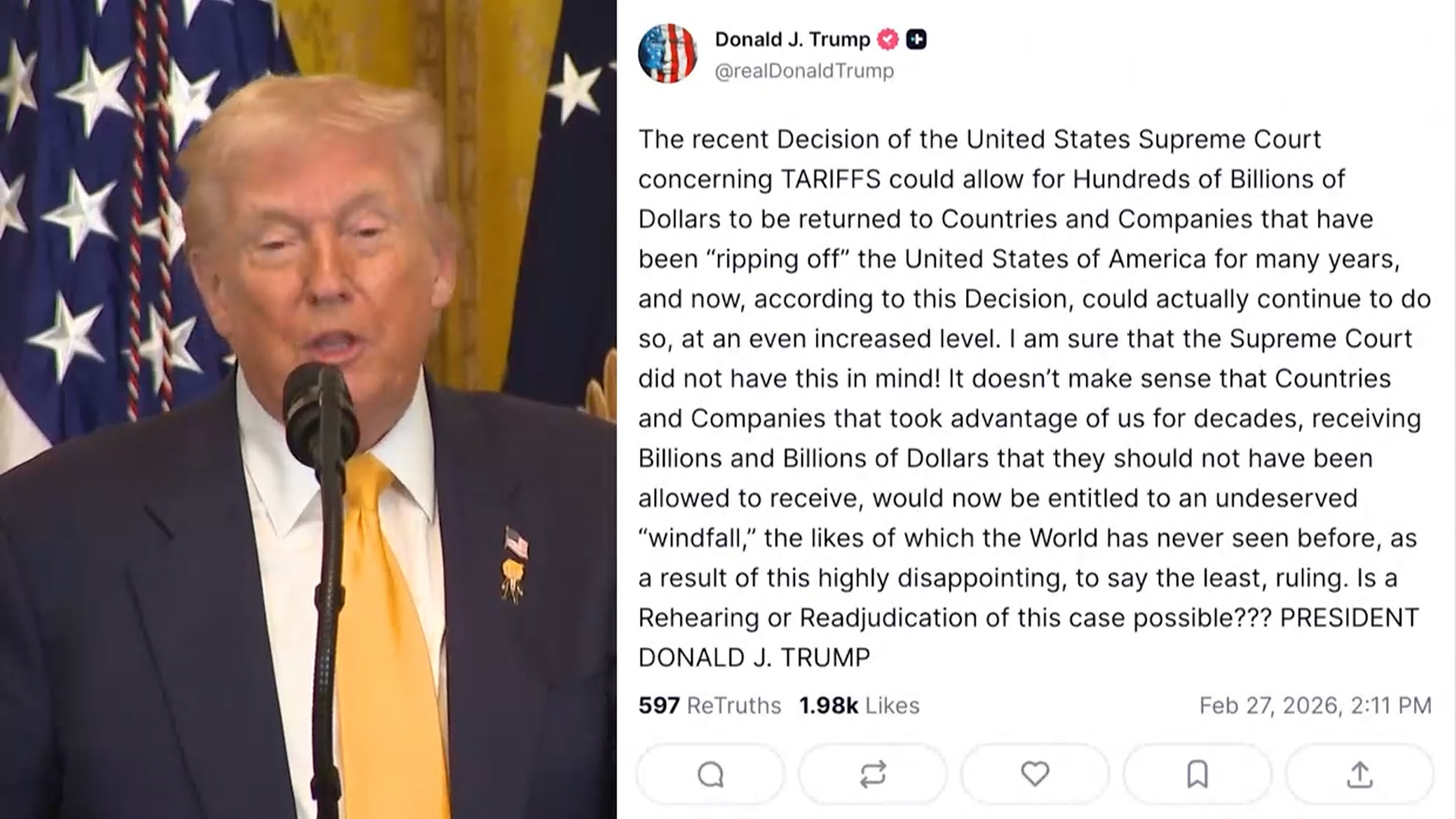Click the word TARIFFS in the post

click(x=831, y=179)
